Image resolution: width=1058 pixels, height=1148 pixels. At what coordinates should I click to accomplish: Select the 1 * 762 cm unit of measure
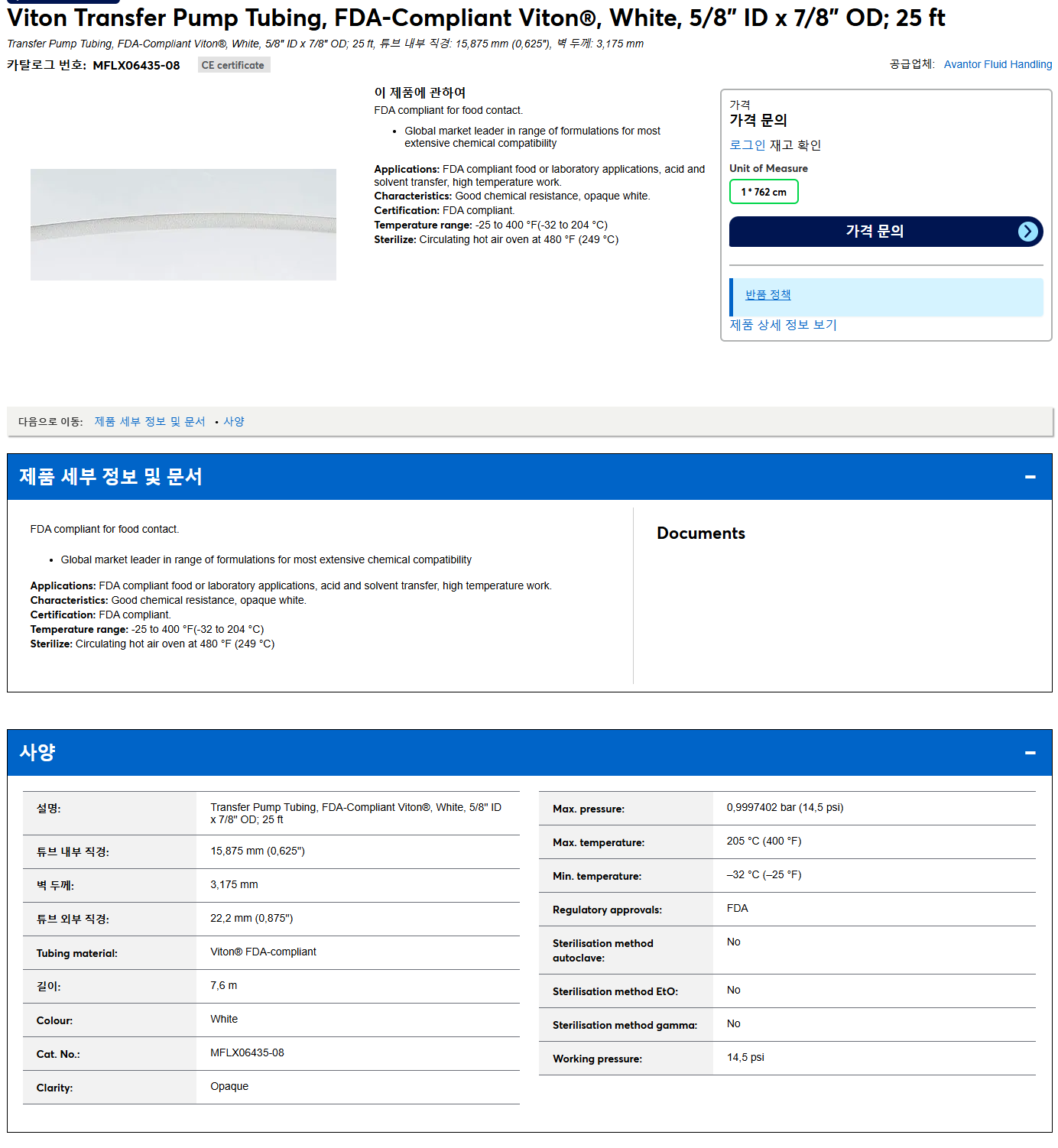tap(764, 192)
